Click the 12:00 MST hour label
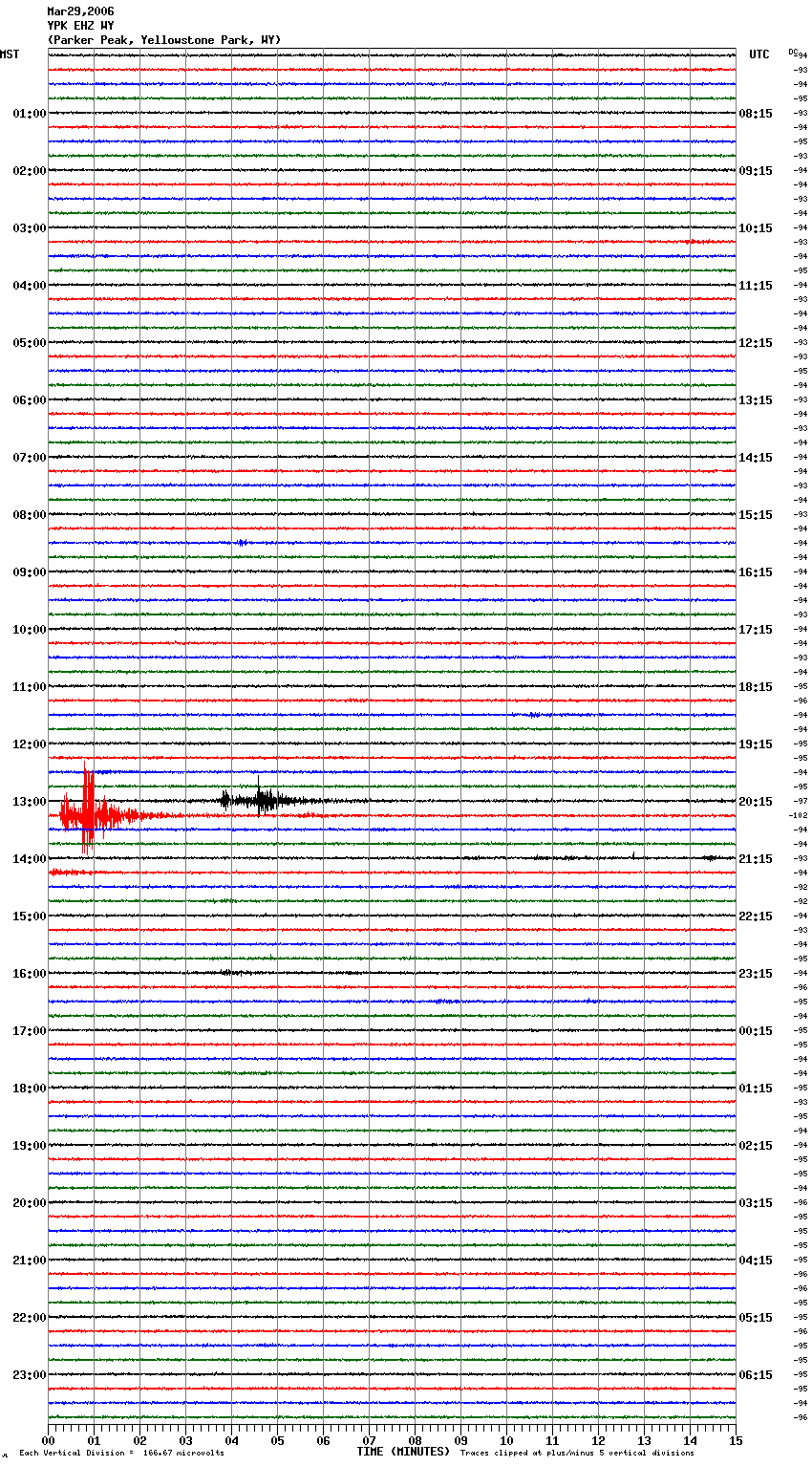 [x=30, y=744]
